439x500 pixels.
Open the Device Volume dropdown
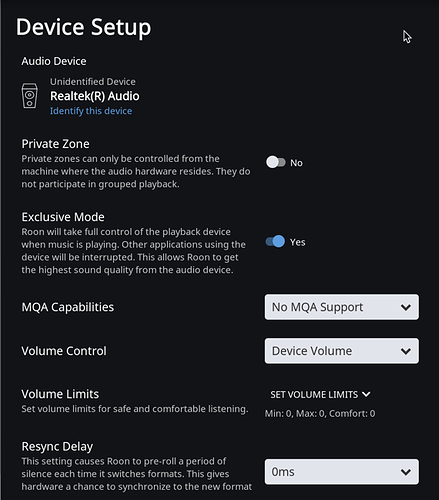click(x=342, y=351)
